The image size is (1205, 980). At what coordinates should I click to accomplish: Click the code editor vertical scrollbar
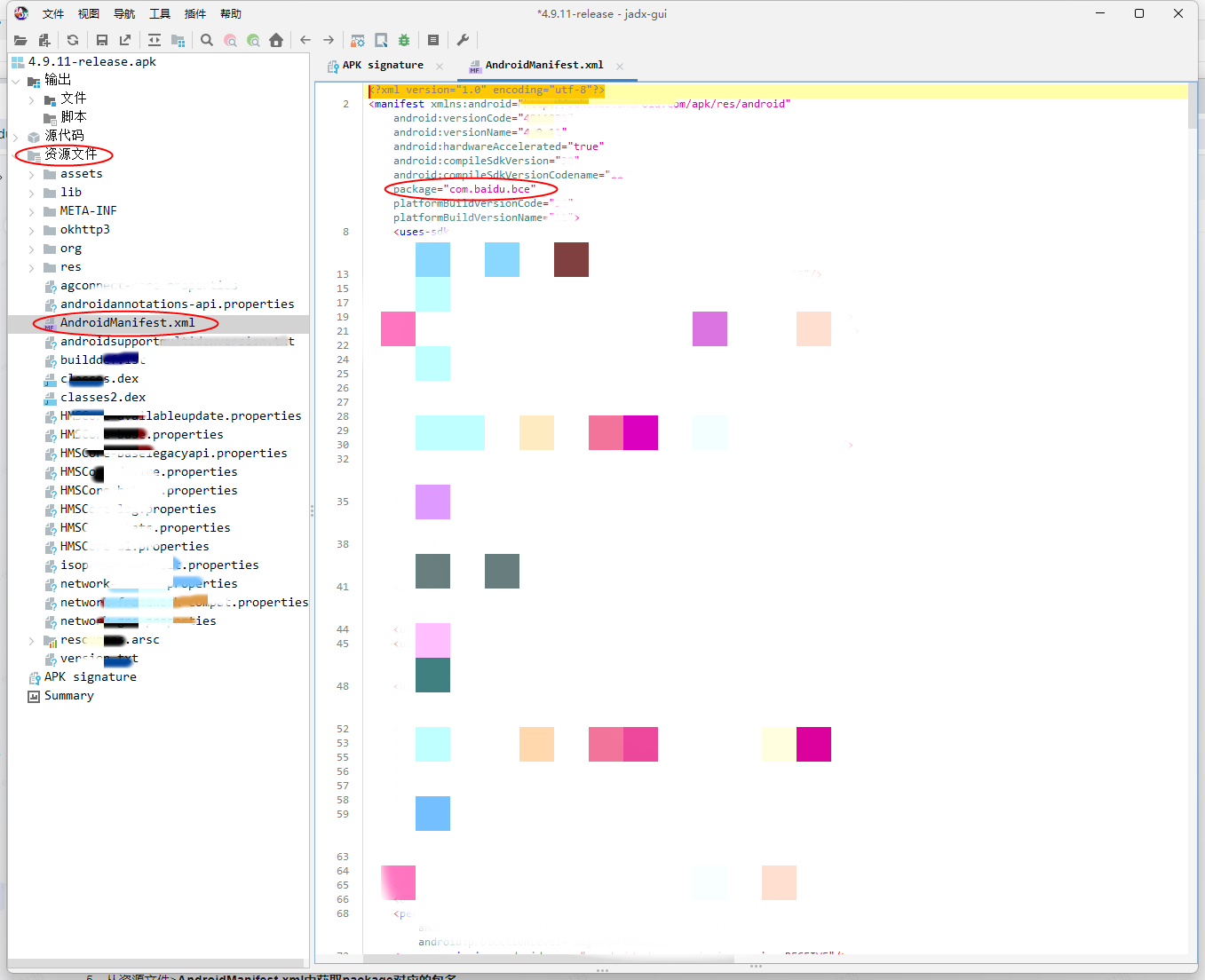coord(1193,107)
